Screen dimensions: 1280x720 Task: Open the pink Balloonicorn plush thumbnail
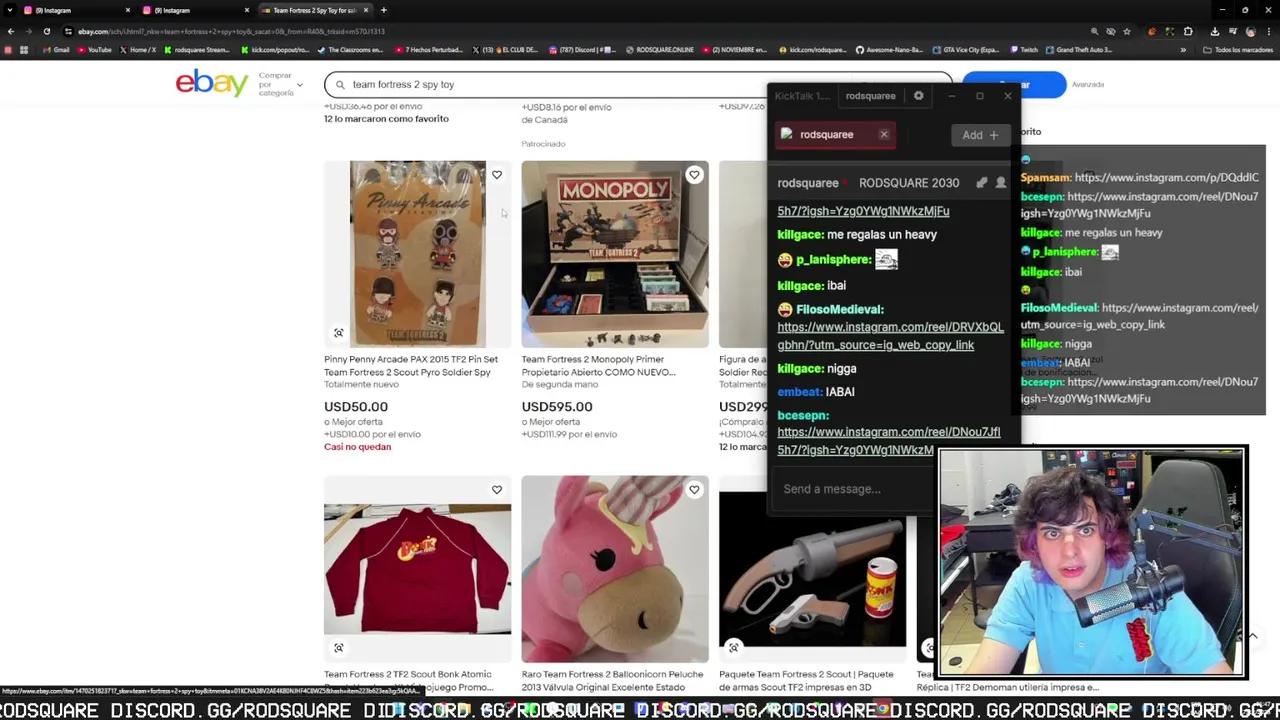point(615,569)
